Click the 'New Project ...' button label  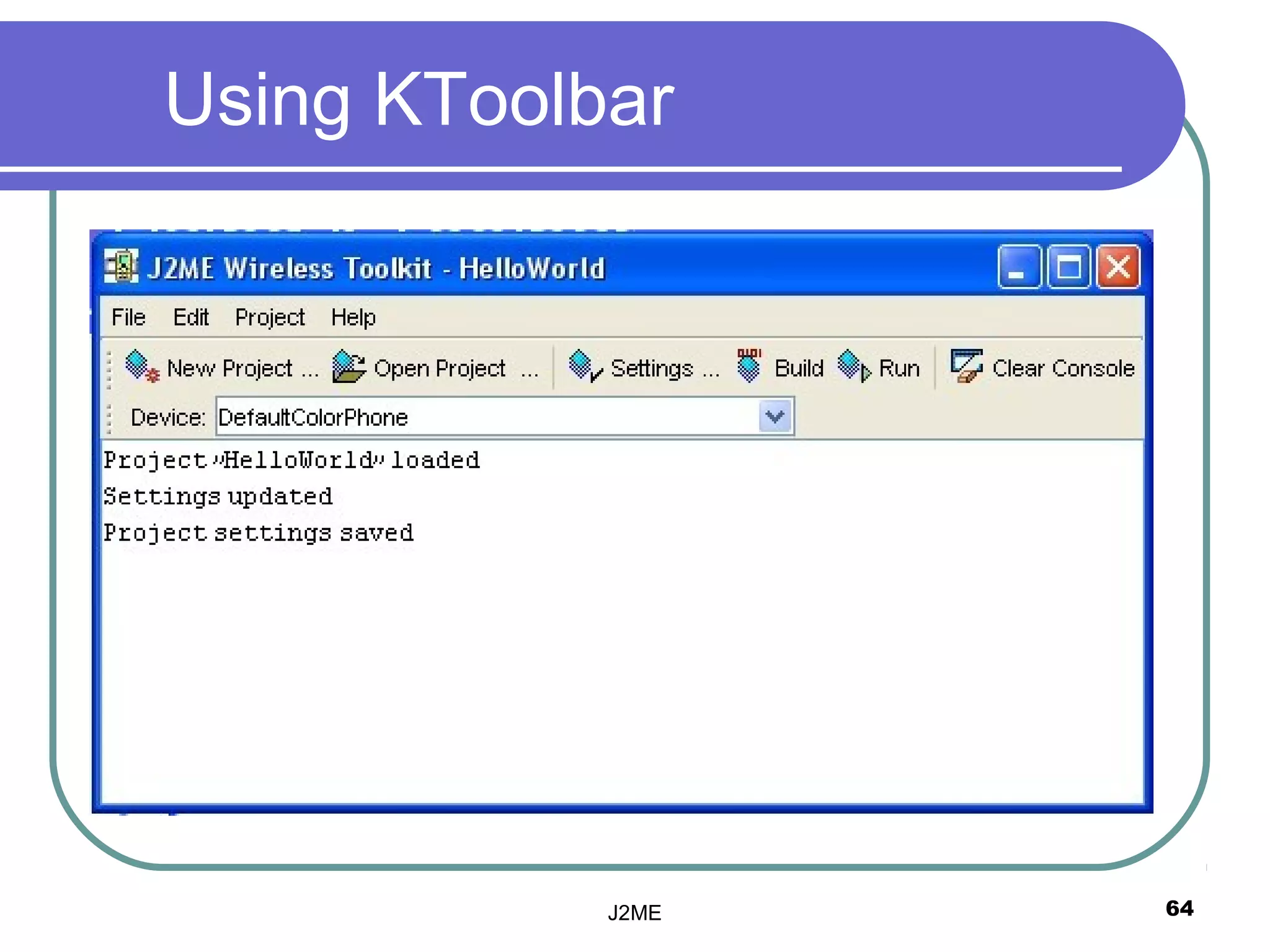point(243,369)
